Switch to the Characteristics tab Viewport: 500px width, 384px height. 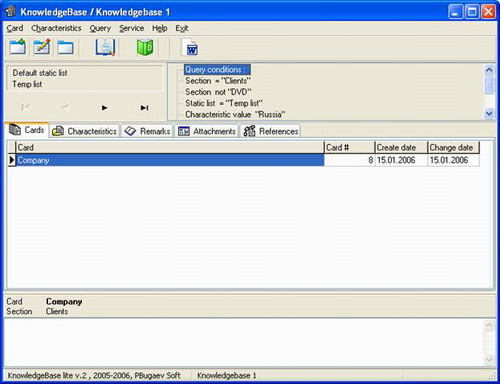coord(85,131)
